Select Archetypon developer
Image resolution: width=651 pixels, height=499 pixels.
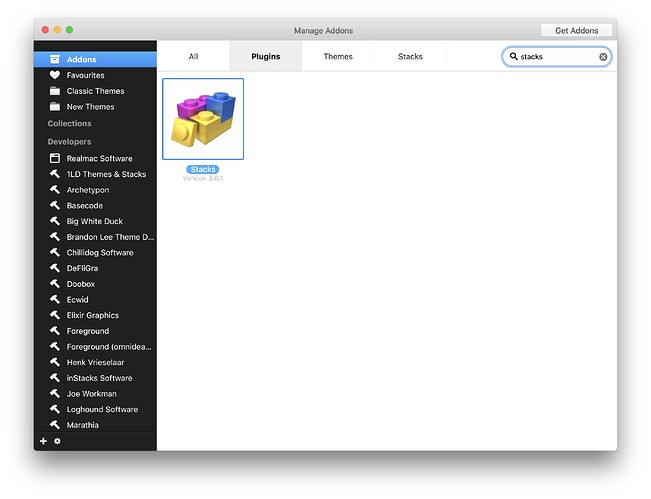[95, 190]
